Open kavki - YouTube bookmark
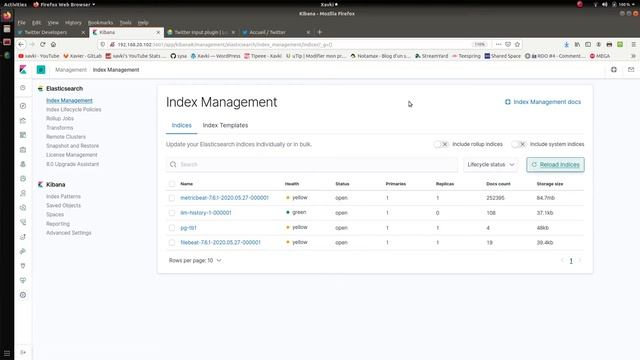This screenshot has height=360, width=640. coord(39,56)
